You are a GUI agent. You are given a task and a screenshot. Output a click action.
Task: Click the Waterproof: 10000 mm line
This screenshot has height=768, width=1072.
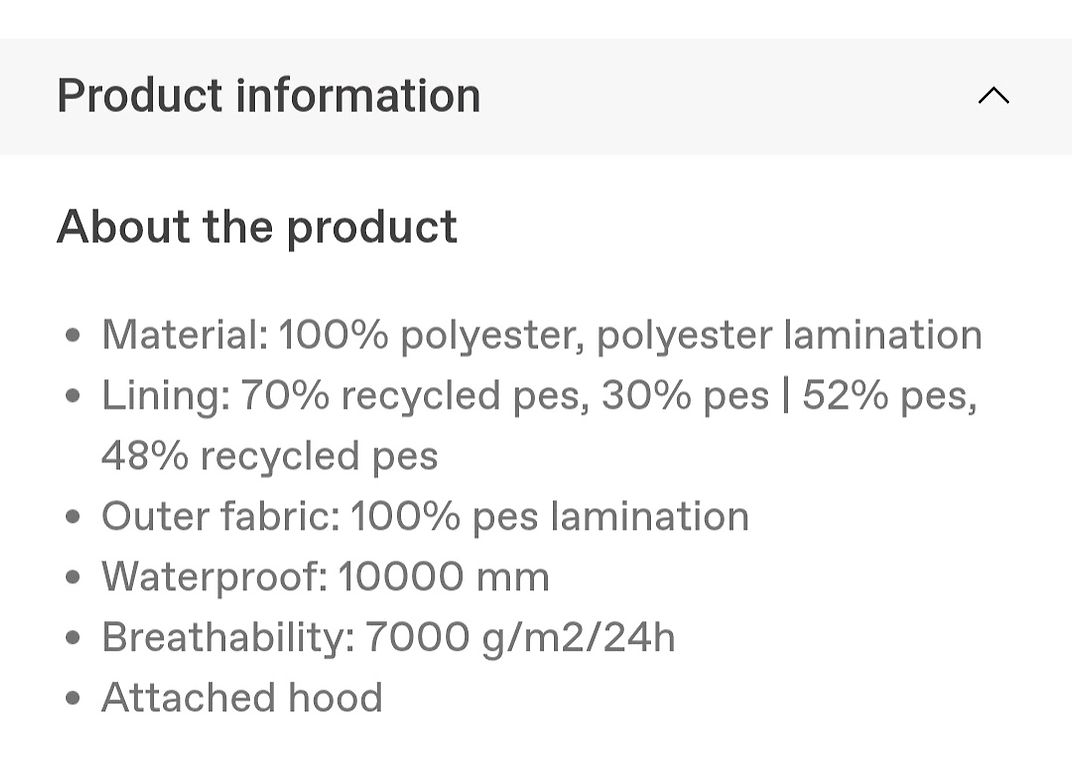tap(325, 577)
